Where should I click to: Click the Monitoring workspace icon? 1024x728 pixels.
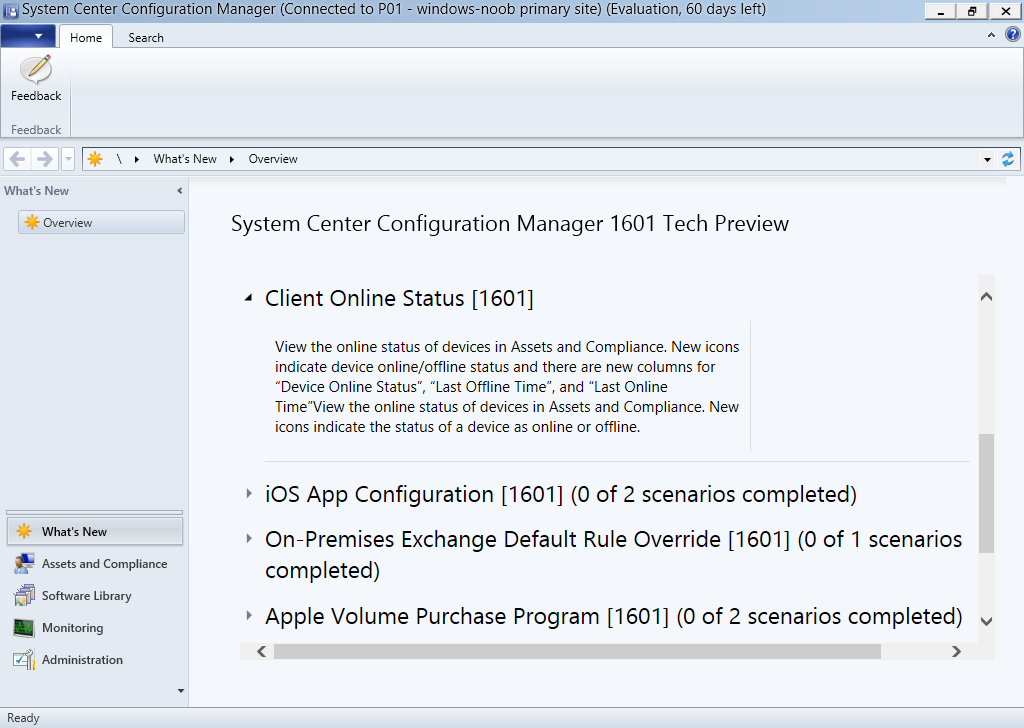(24, 627)
